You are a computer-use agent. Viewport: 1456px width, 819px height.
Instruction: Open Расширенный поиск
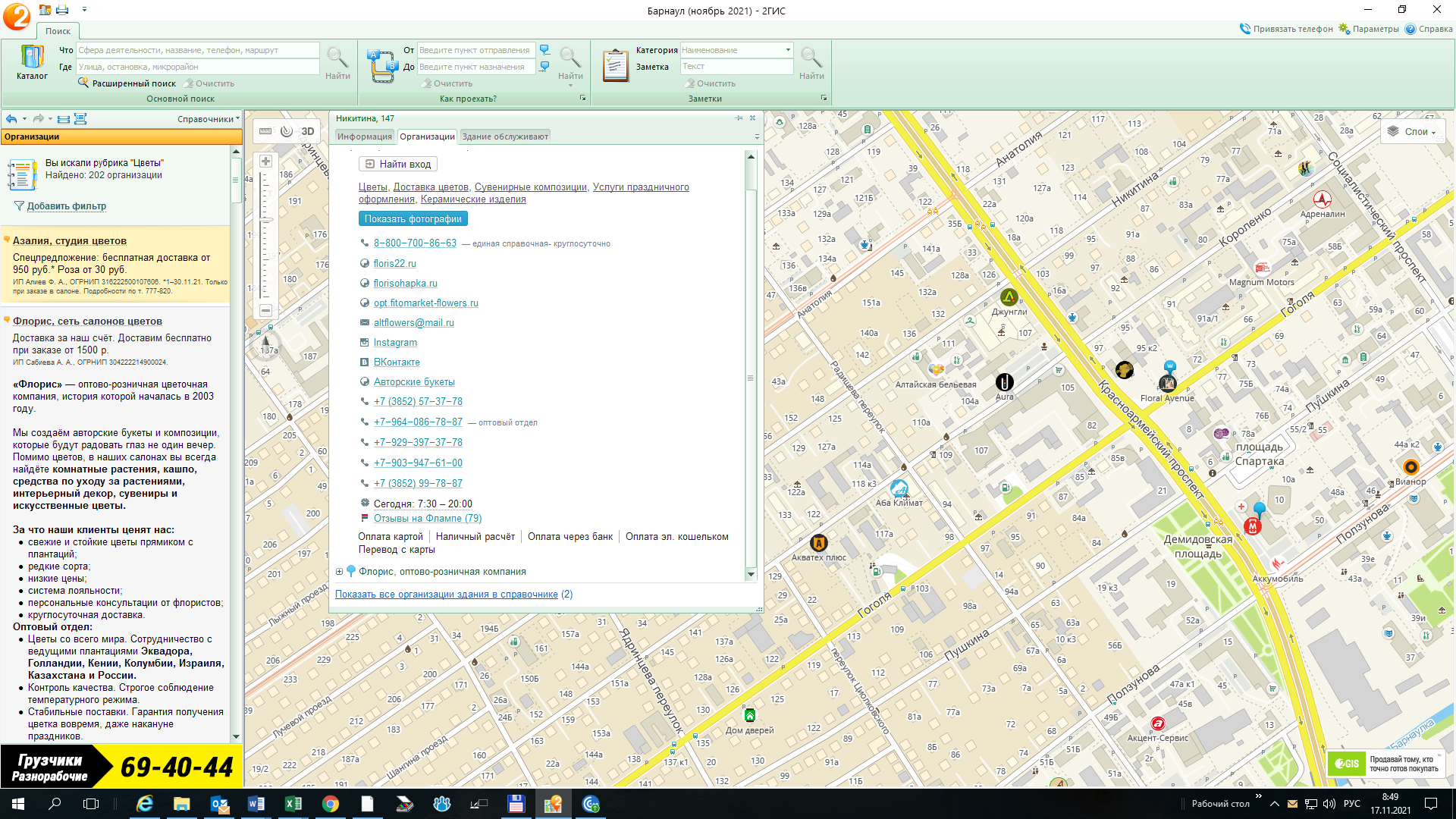(x=127, y=83)
